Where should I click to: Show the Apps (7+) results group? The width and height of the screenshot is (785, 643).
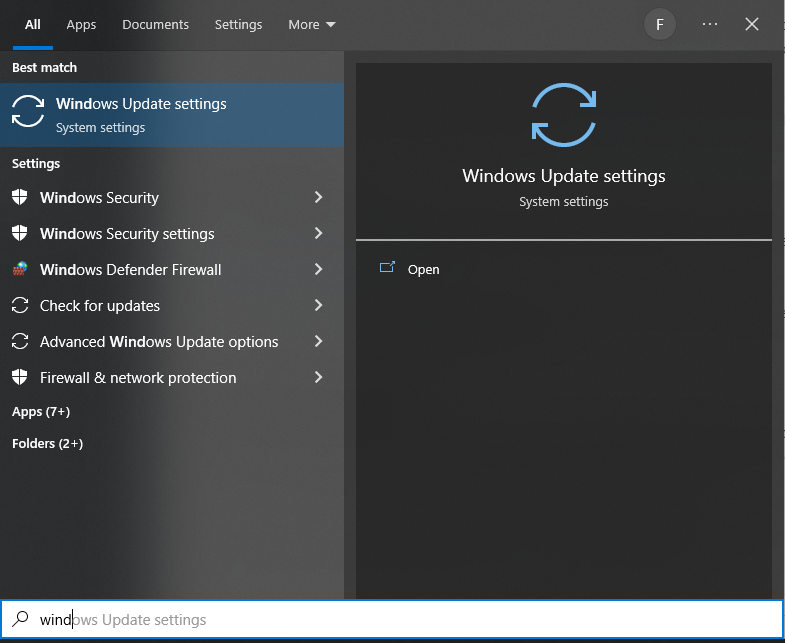[x=41, y=412]
